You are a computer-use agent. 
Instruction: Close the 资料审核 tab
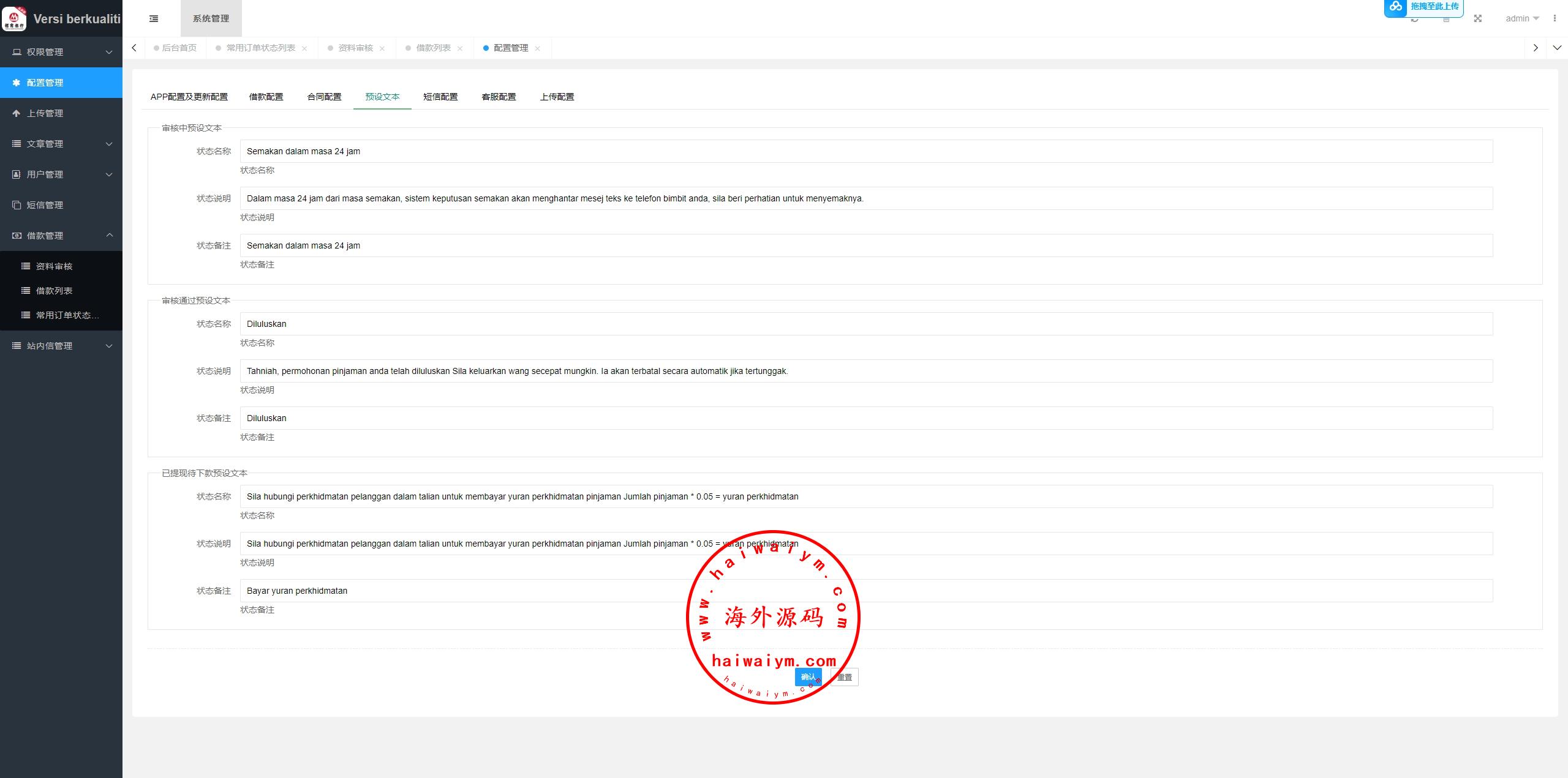point(382,48)
